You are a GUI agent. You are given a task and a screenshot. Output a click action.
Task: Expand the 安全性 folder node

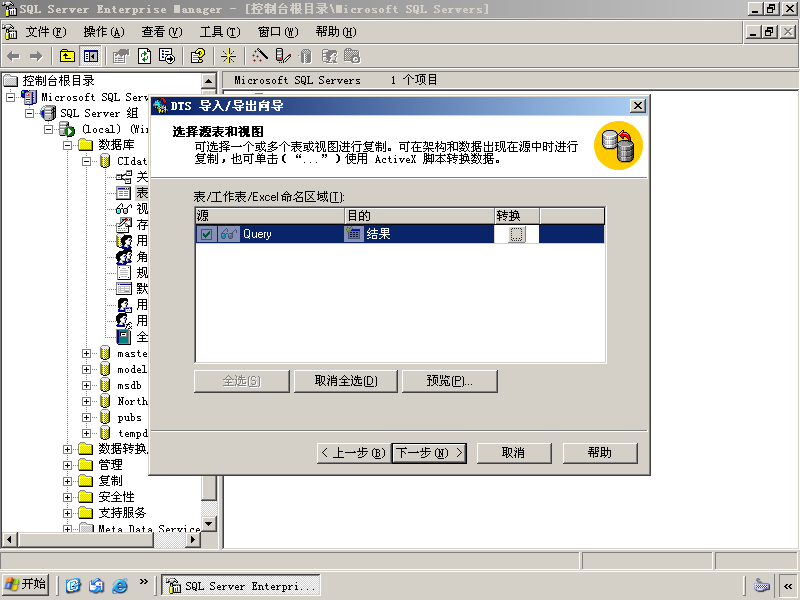coord(67,497)
